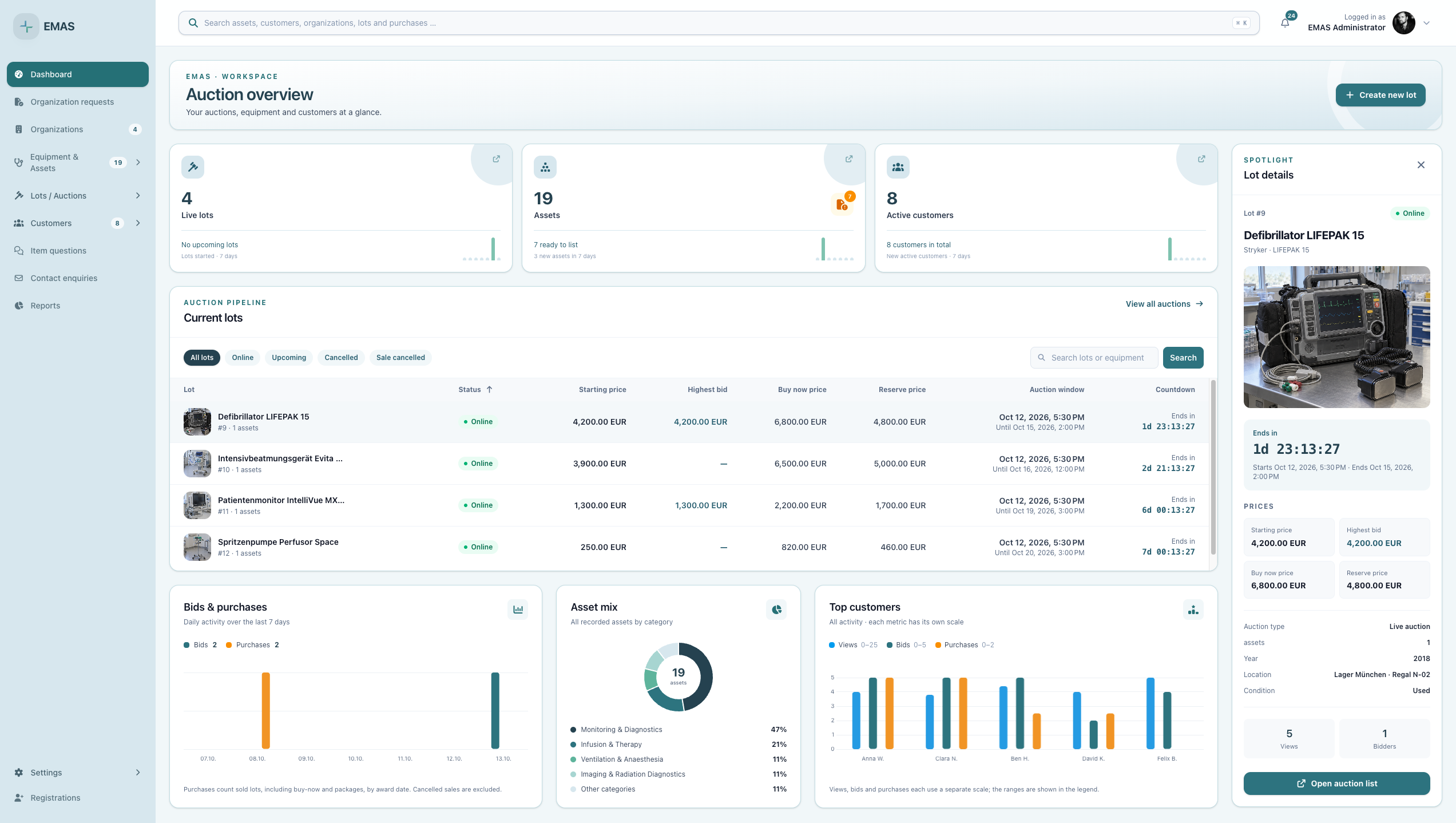Expand the Equipment & Assets sidebar chevron

[x=138, y=163]
